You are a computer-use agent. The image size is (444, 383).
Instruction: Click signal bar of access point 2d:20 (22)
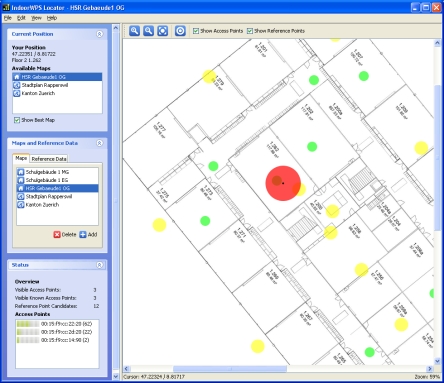point(28,332)
